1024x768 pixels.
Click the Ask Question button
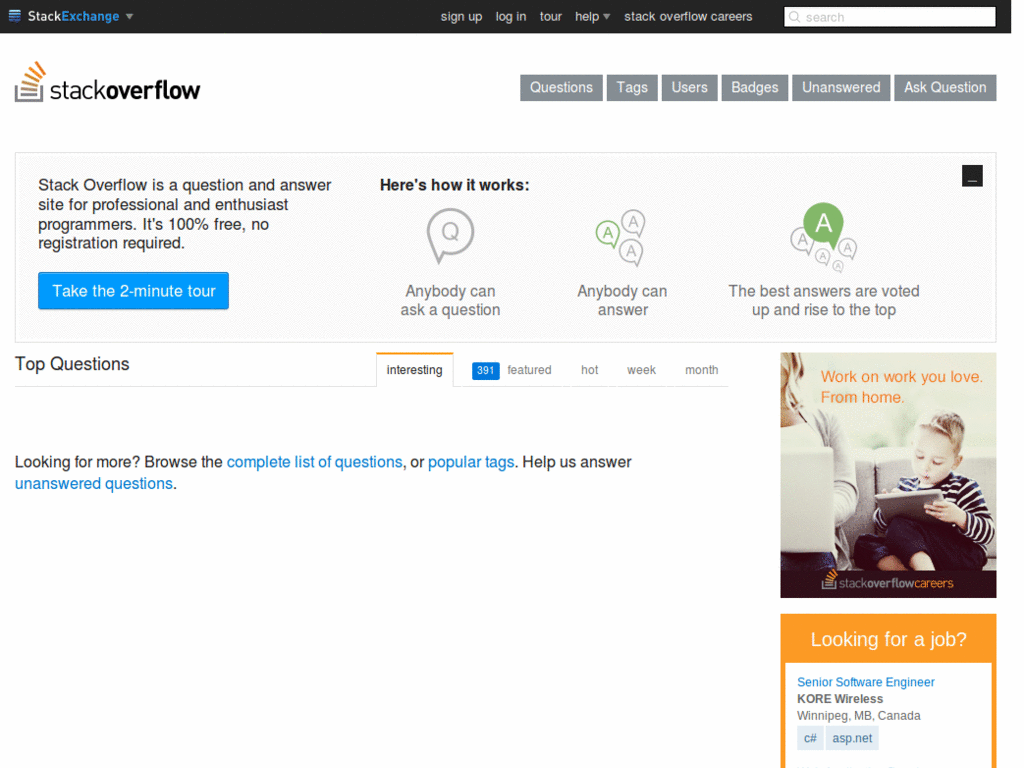click(945, 88)
